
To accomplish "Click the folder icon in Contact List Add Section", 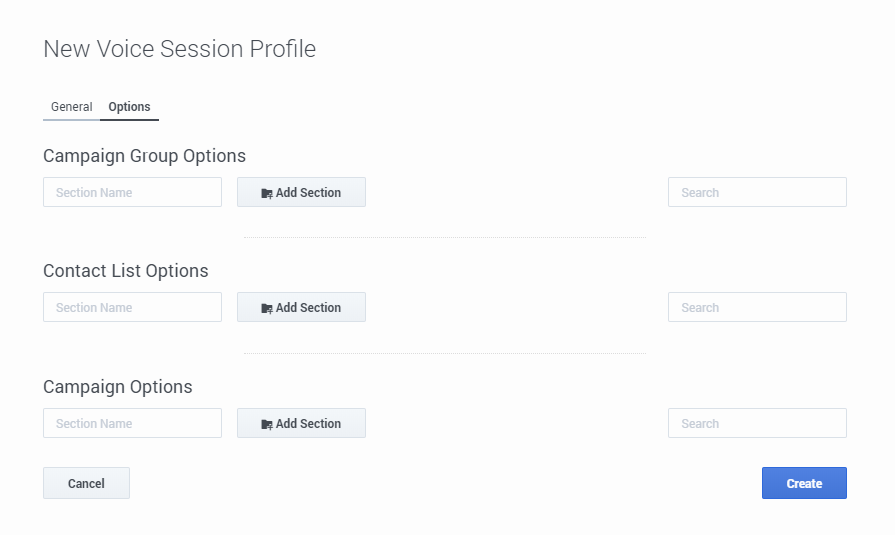I will 267,308.
